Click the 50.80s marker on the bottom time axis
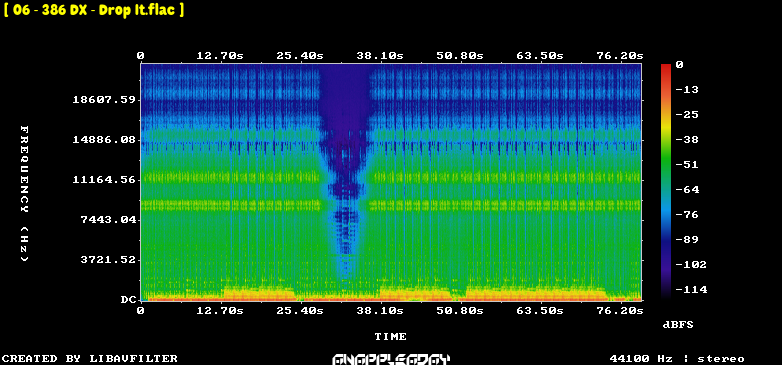782x365 pixels. pos(459,311)
